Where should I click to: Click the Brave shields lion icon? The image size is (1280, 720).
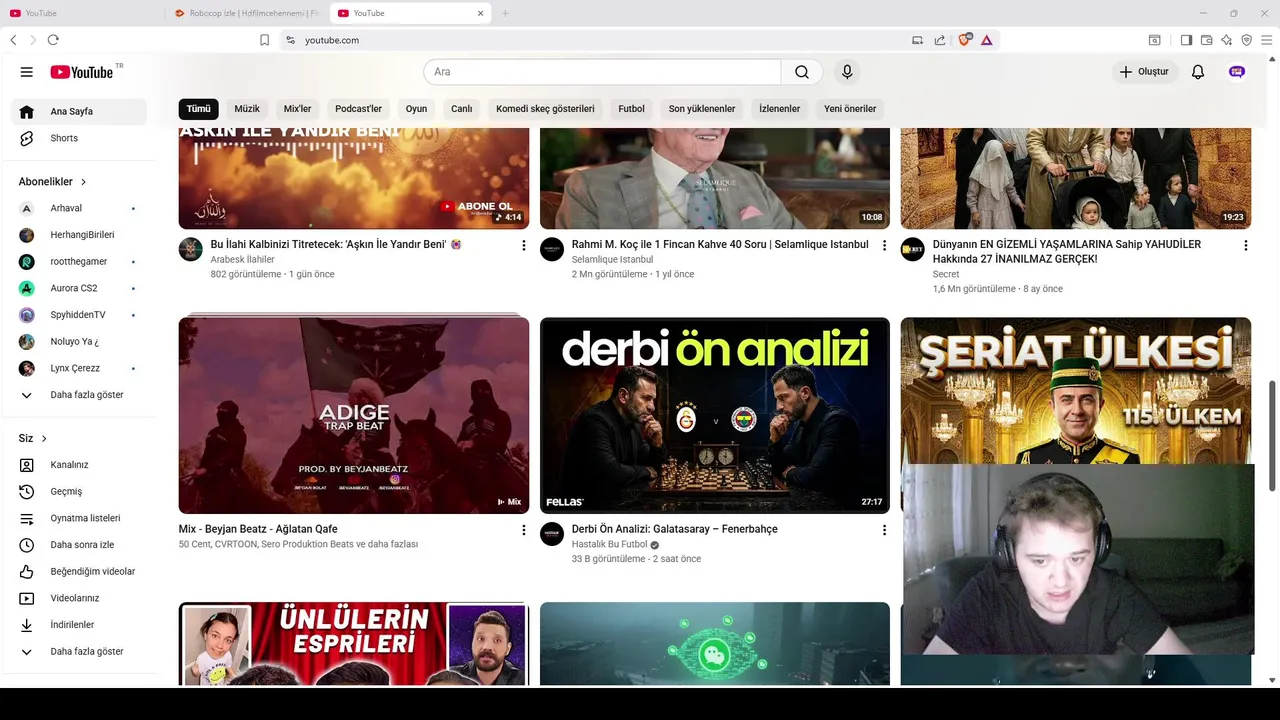click(965, 40)
